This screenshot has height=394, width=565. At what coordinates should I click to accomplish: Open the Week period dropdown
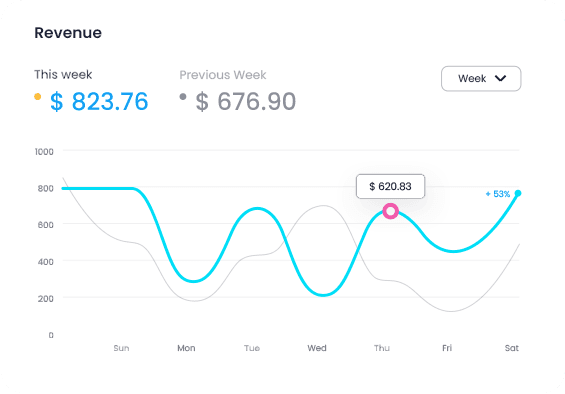(481, 79)
